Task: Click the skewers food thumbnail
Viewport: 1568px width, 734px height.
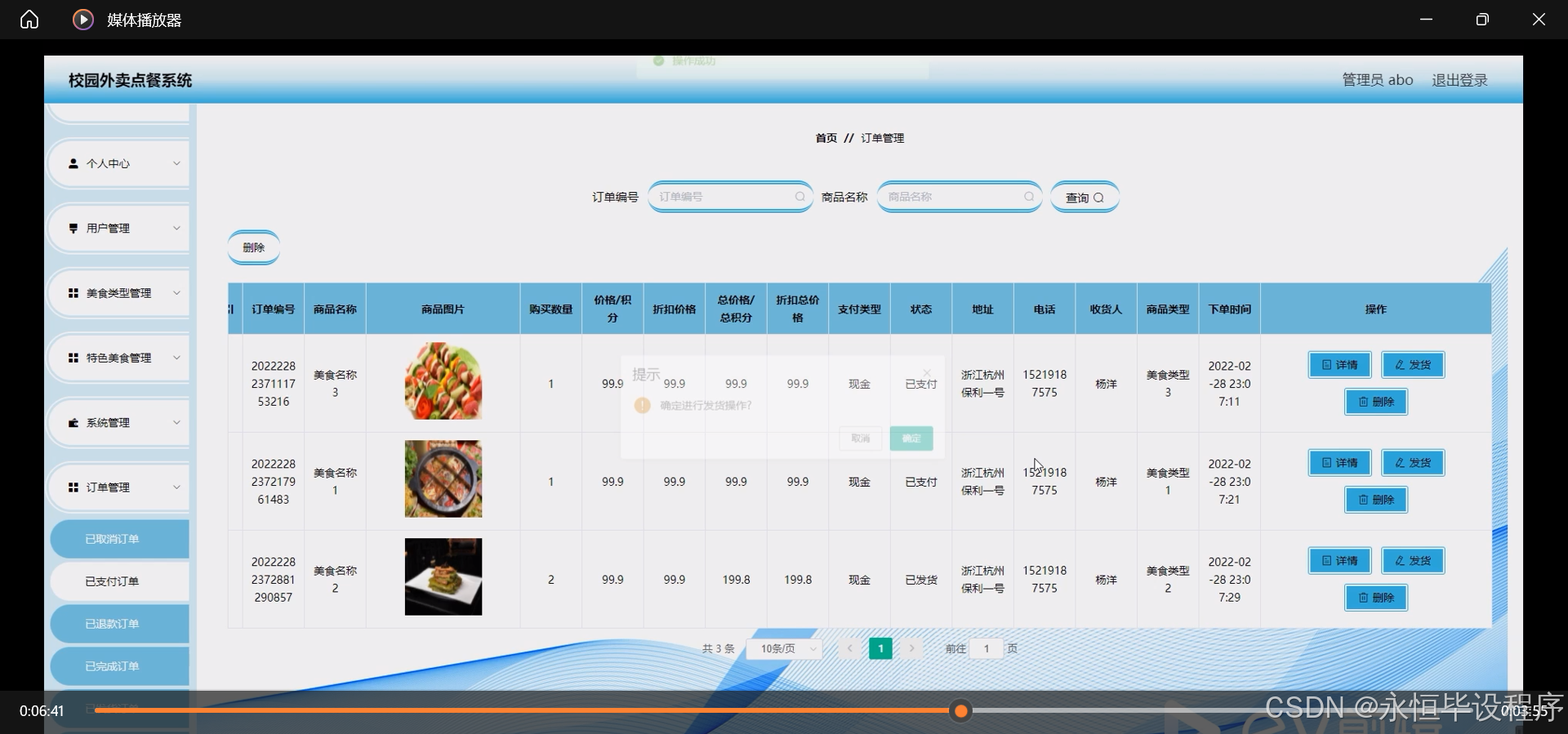Action: pyautogui.click(x=443, y=381)
